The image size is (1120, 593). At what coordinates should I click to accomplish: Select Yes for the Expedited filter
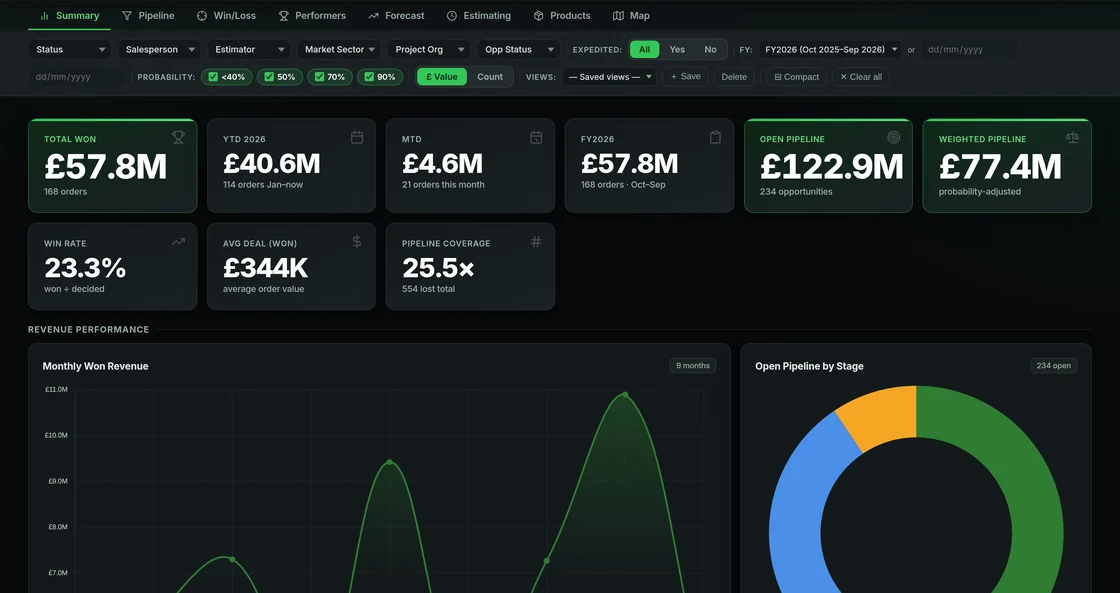(x=677, y=49)
